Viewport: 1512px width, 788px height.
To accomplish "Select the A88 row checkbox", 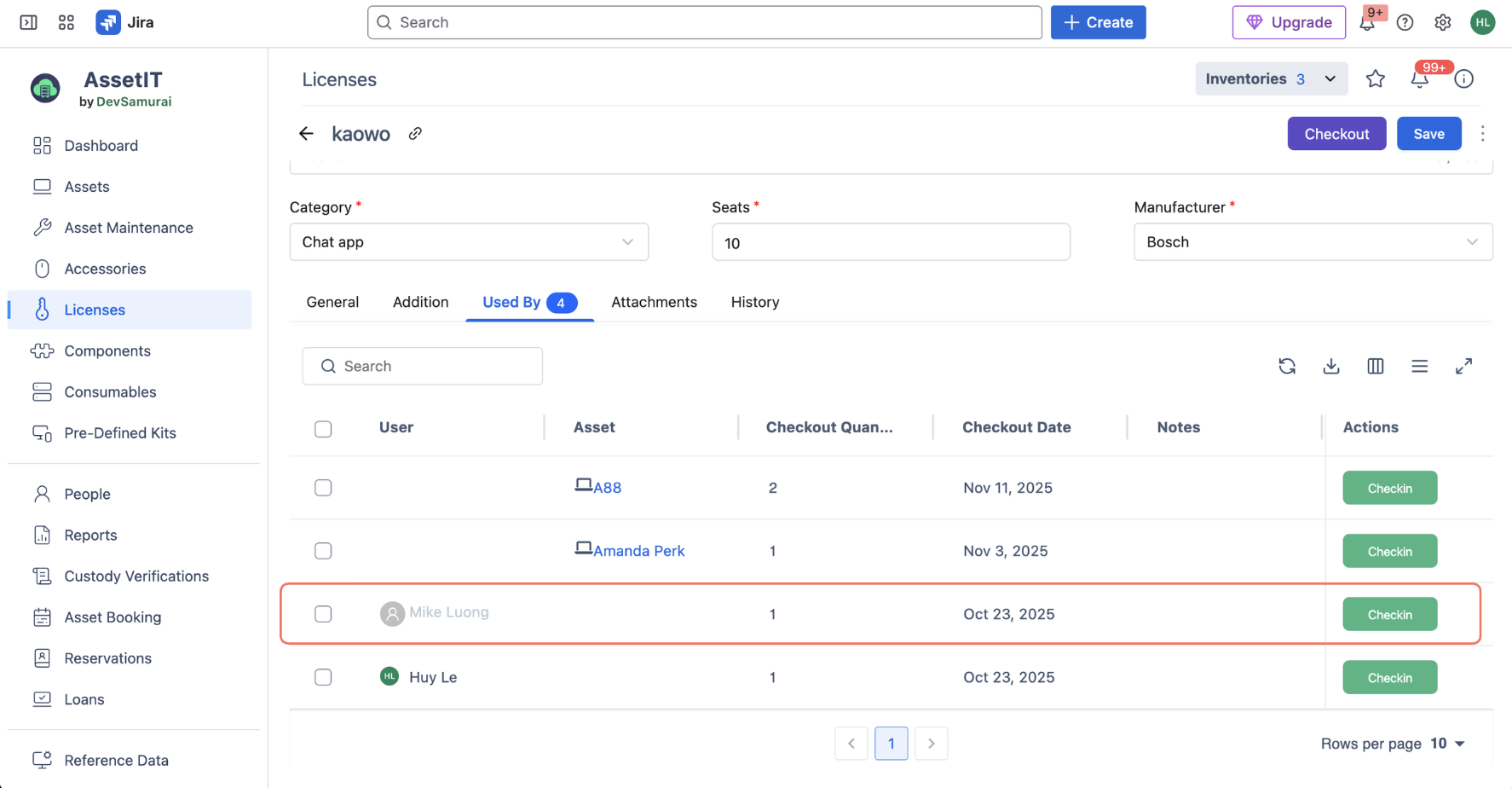I will 323,488.
